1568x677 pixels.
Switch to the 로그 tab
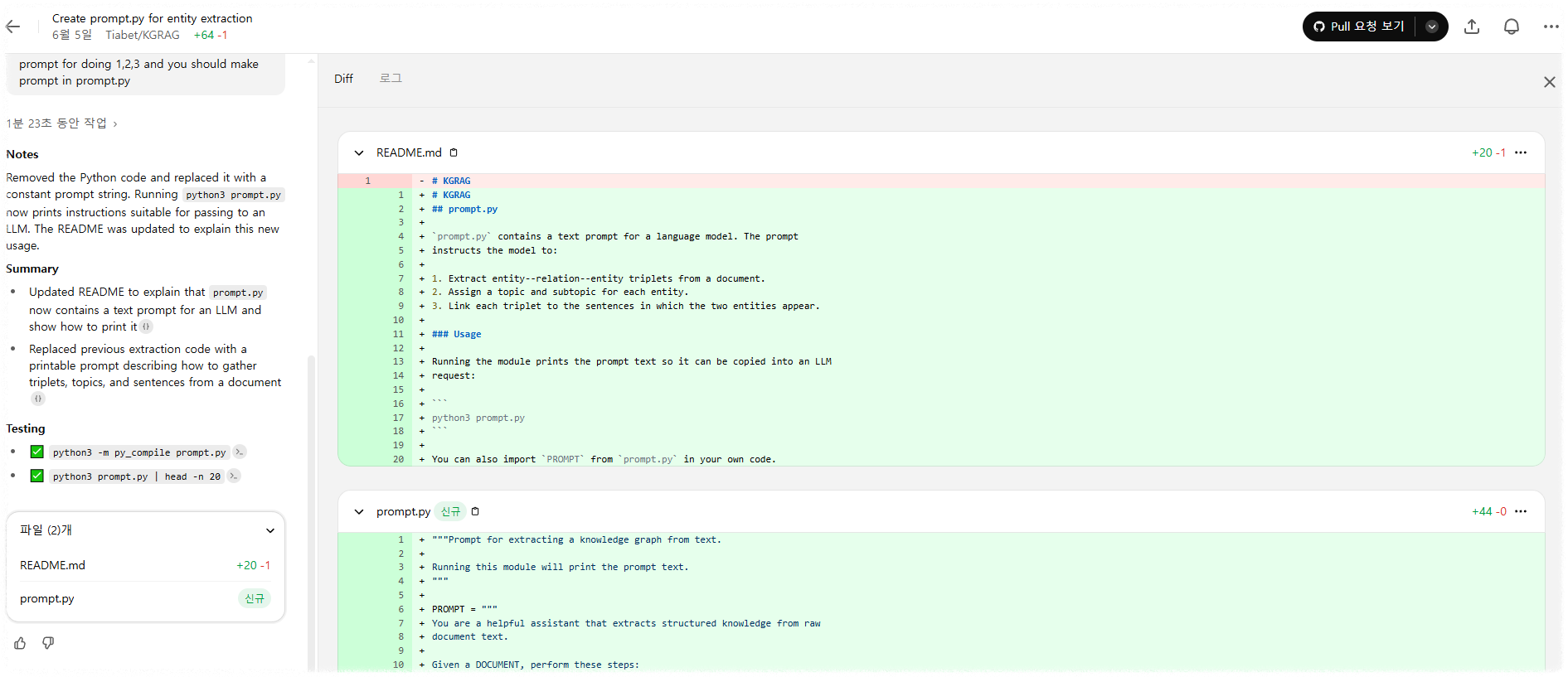(x=391, y=79)
